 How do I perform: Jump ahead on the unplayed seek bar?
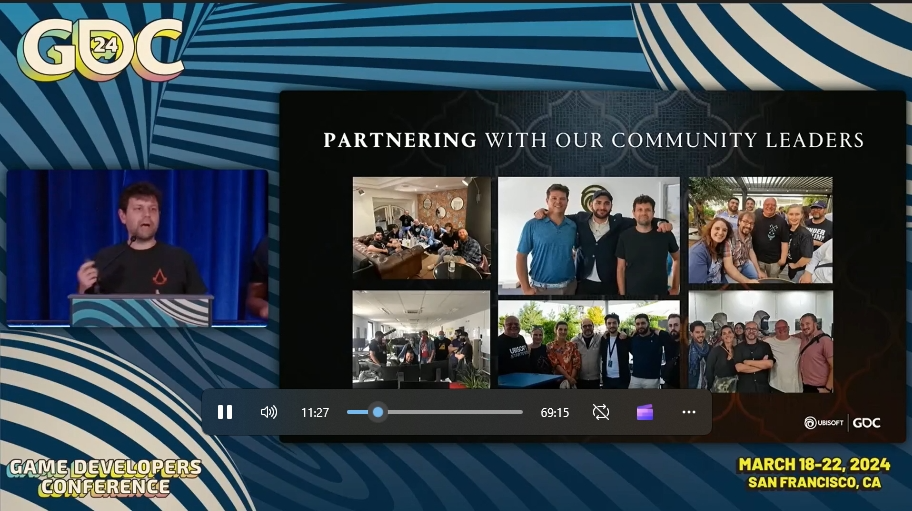click(x=455, y=412)
